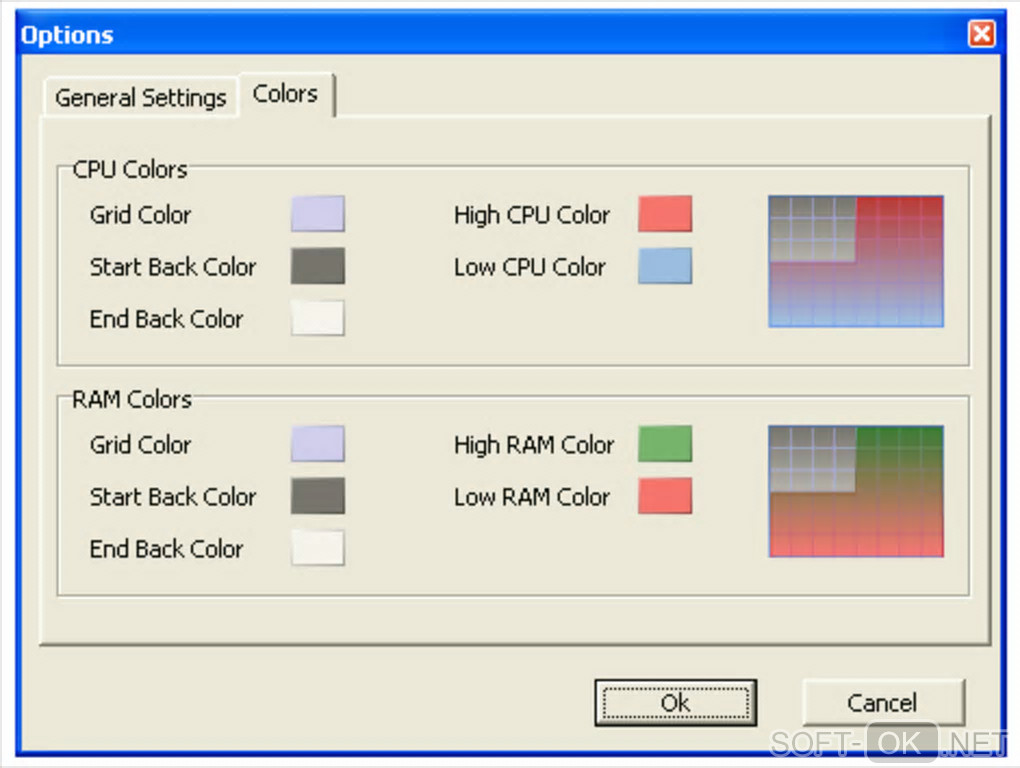The image size is (1020, 768).
Task: Close the Options window
Action: 981,35
